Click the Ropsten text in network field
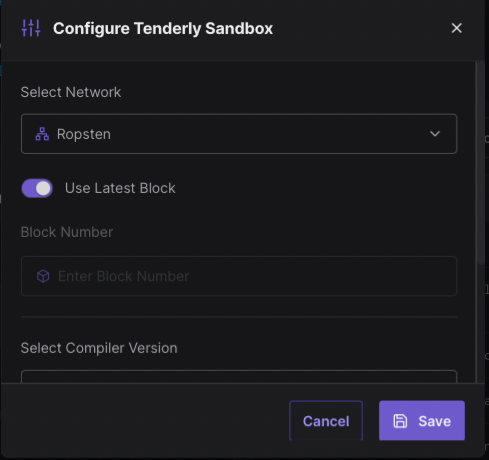This screenshot has width=489, height=460. click(x=84, y=134)
